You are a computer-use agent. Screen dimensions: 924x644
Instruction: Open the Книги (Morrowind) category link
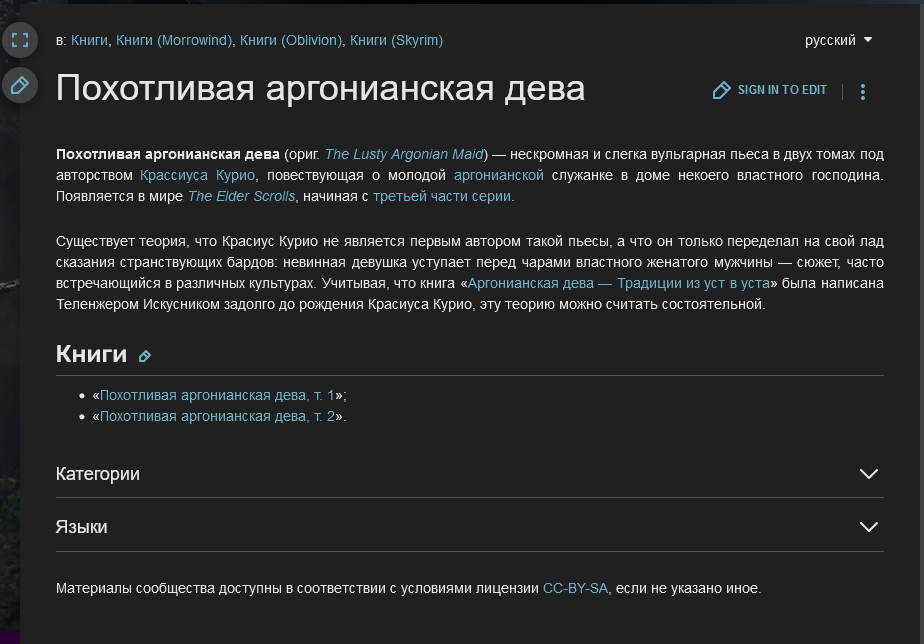[x=174, y=40]
